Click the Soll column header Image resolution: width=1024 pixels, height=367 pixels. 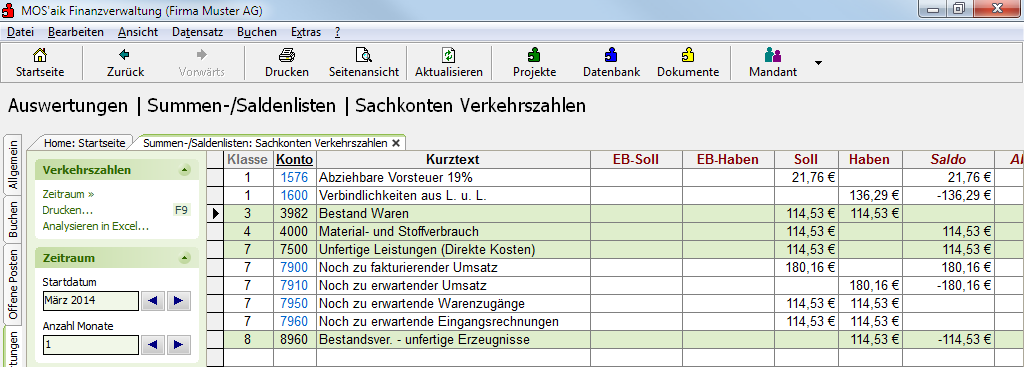(806, 159)
